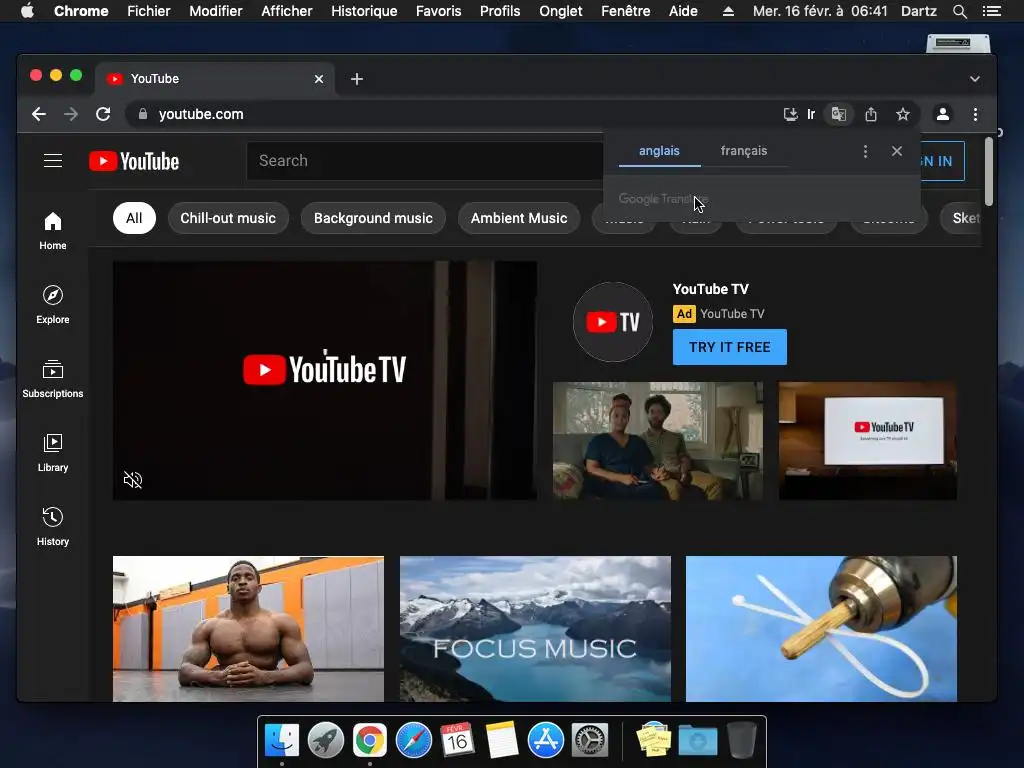Open Subscriptions in YouTube sidebar
This screenshot has height=768, width=1024.
(x=53, y=378)
